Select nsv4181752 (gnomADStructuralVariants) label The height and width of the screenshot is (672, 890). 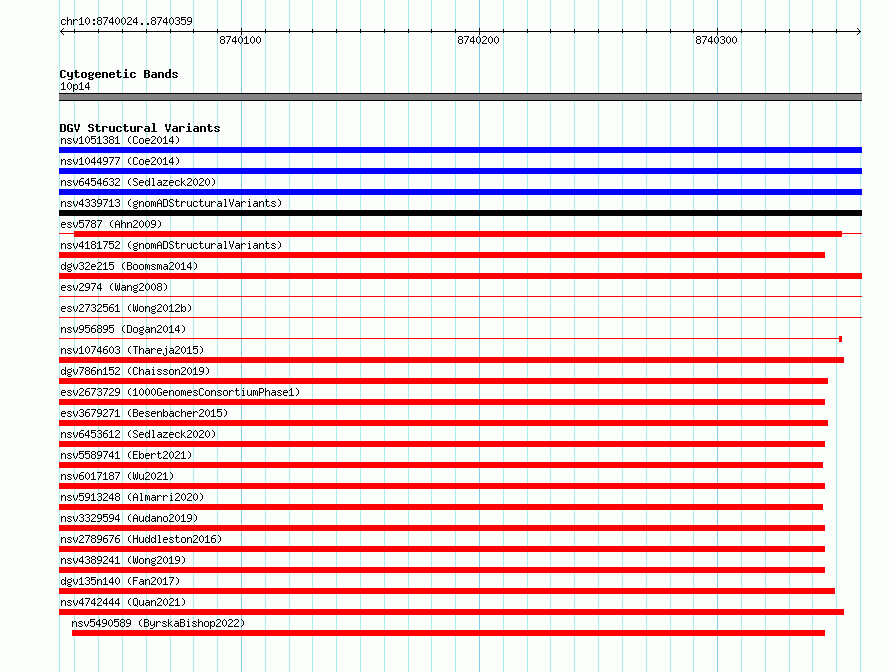click(x=171, y=245)
